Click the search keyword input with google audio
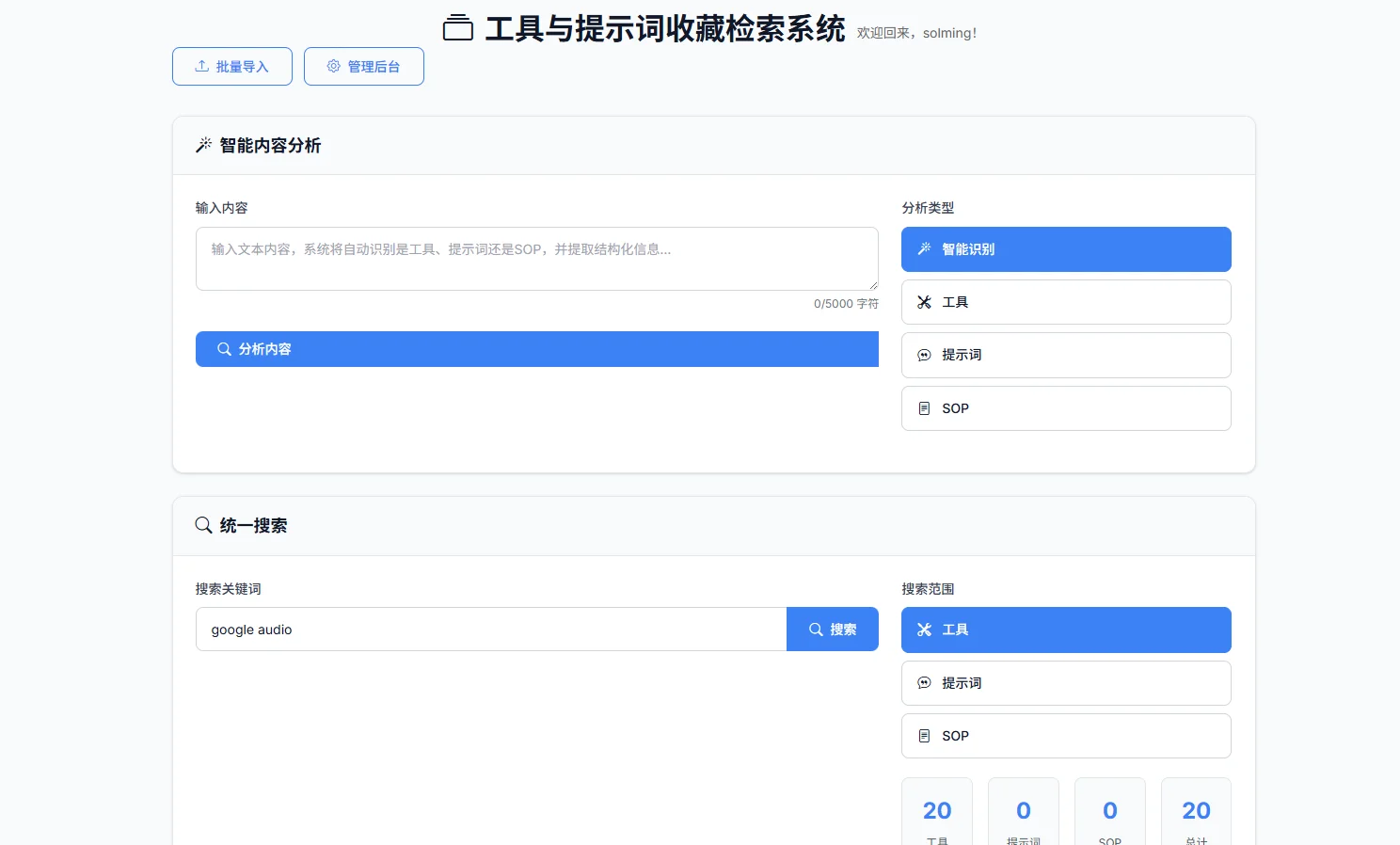The width and height of the screenshot is (1400, 845). pyautogui.click(x=489, y=629)
